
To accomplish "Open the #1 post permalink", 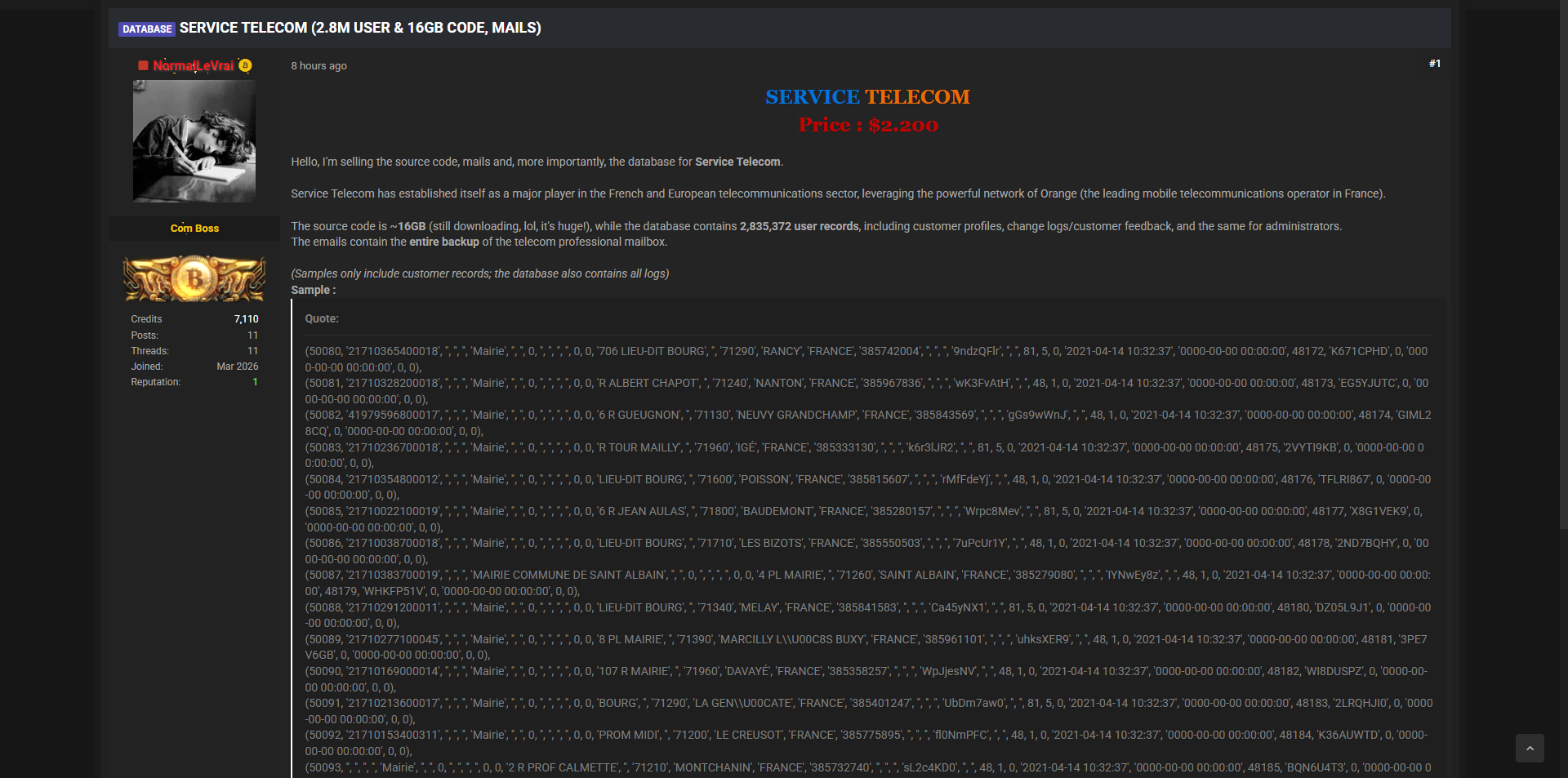I will tap(1434, 64).
